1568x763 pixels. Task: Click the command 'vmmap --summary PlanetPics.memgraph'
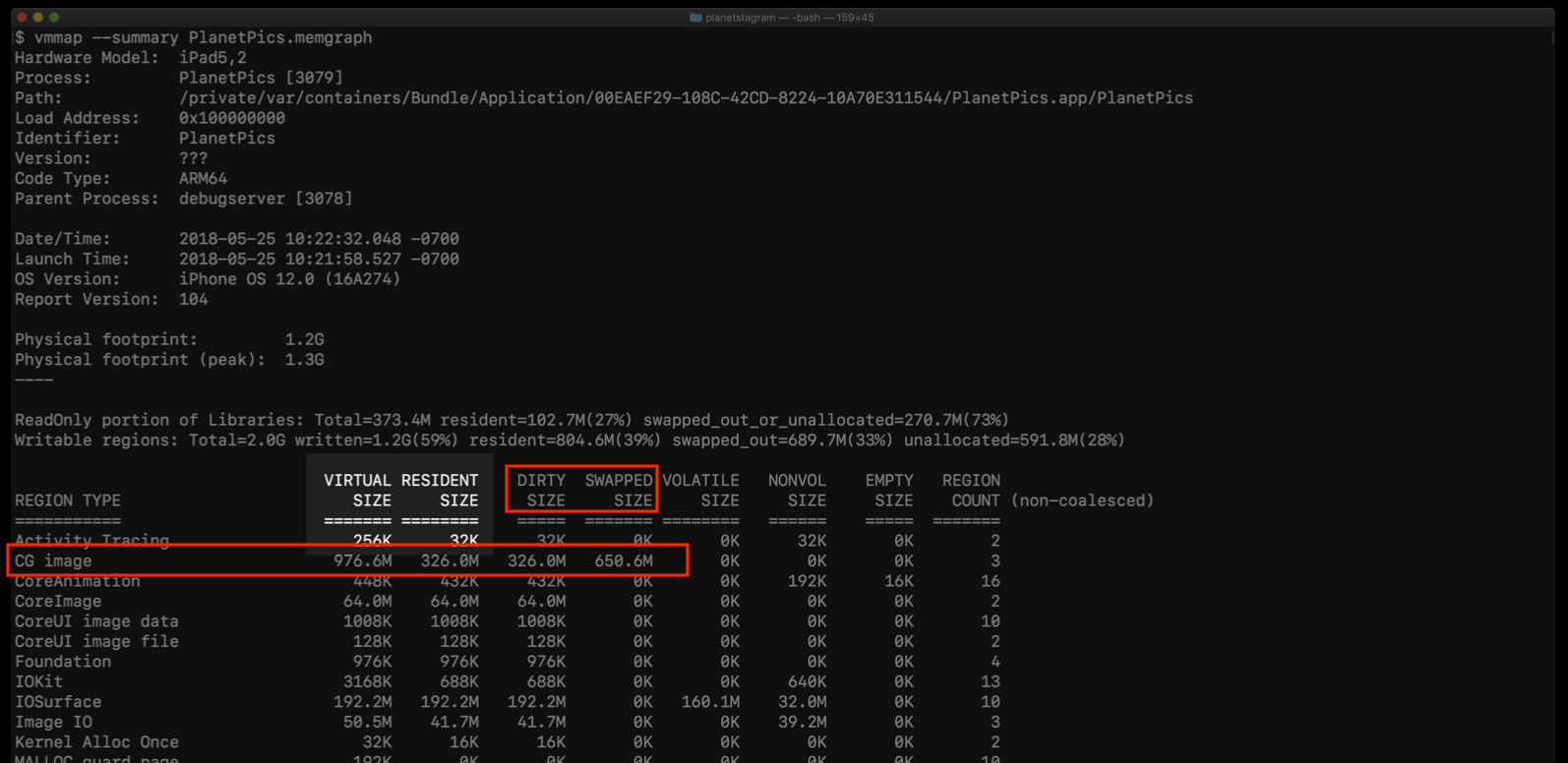204,37
